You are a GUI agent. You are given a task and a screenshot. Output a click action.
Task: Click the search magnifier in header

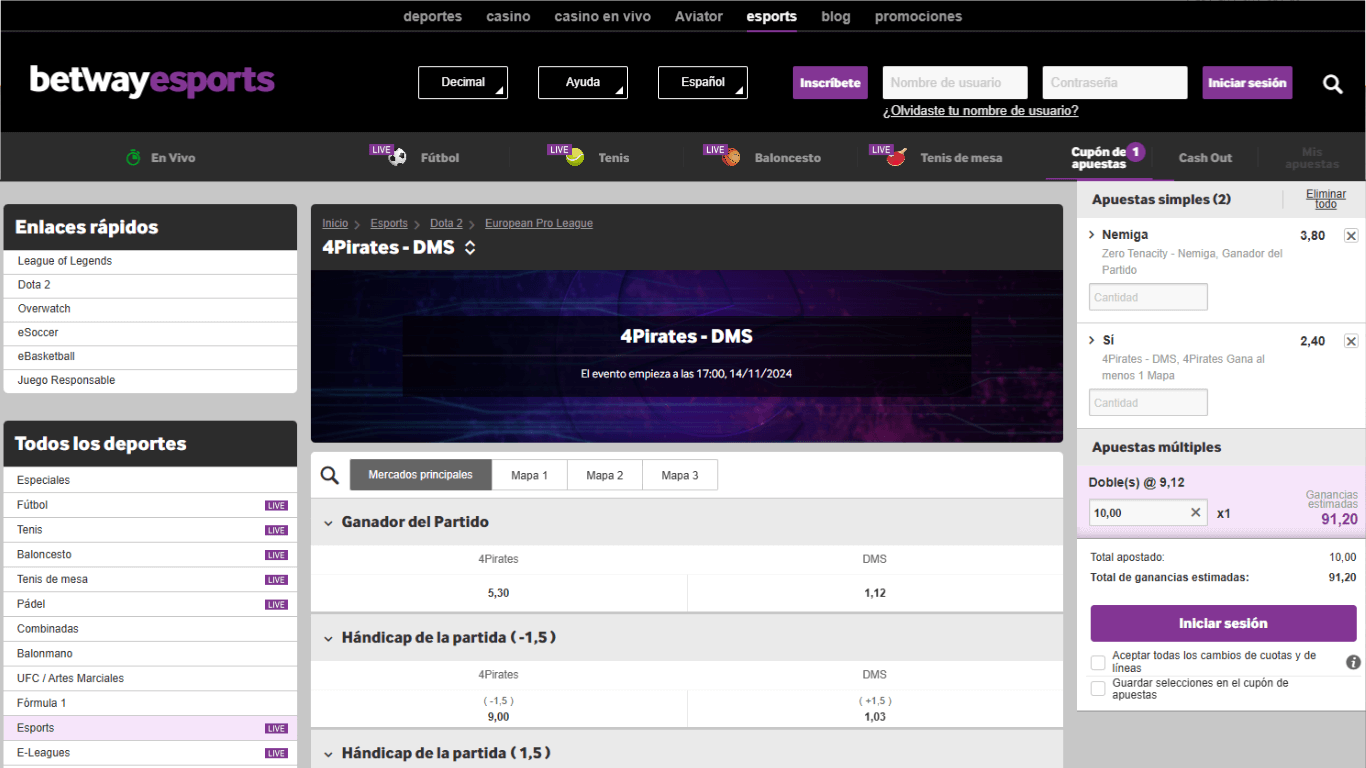coord(1333,84)
